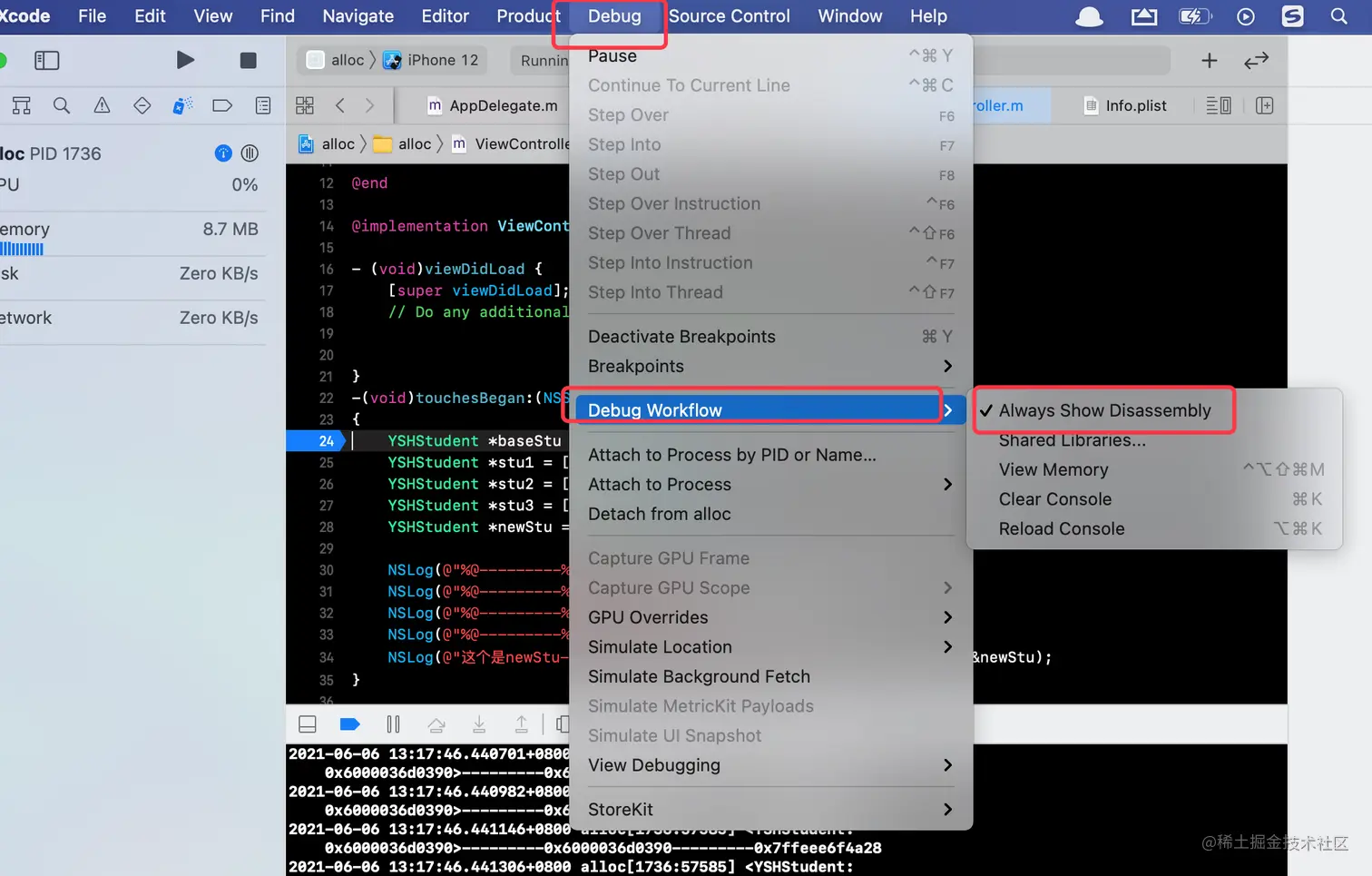Viewport: 1372px width, 876px height.
Task: Expand the View Debugging submenu
Action: point(770,765)
